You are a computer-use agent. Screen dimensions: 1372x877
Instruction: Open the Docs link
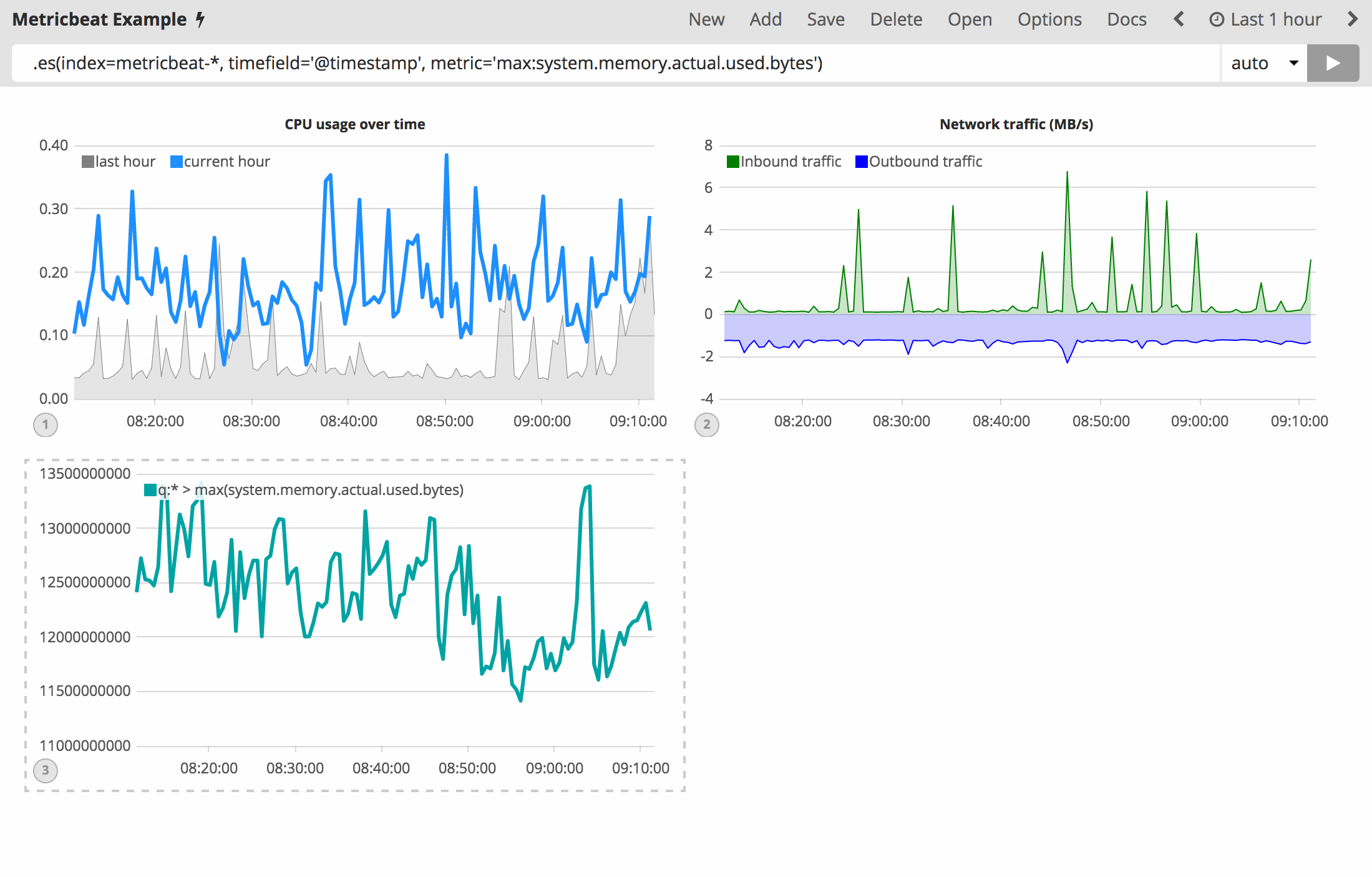tap(1126, 19)
